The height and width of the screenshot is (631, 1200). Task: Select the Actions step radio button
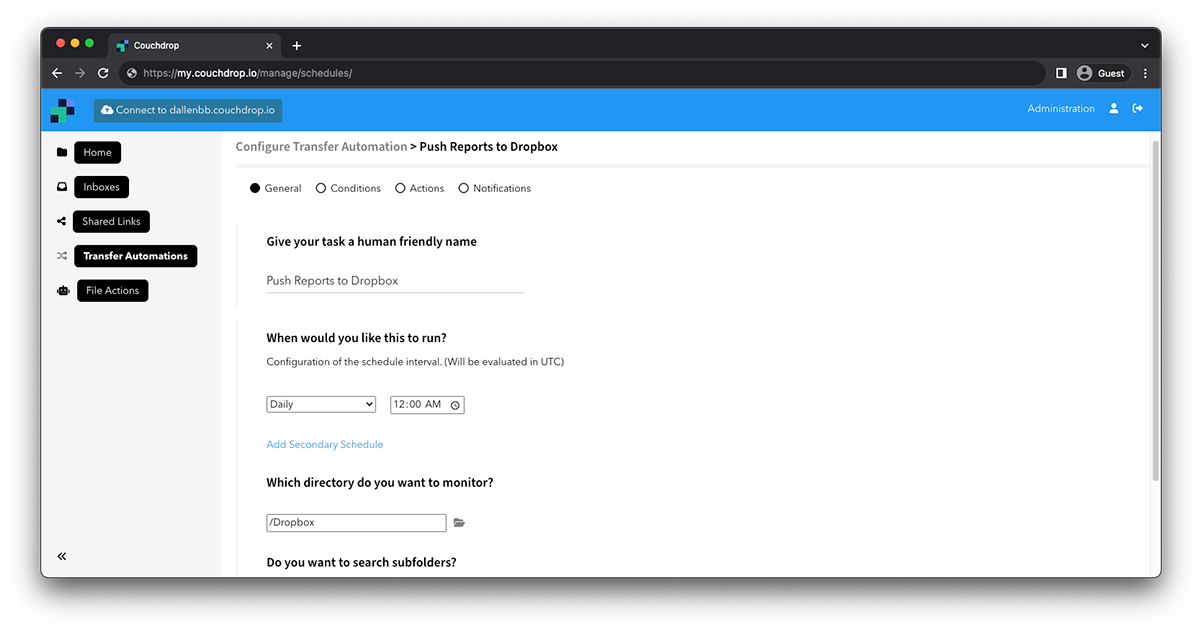click(x=400, y=188)
